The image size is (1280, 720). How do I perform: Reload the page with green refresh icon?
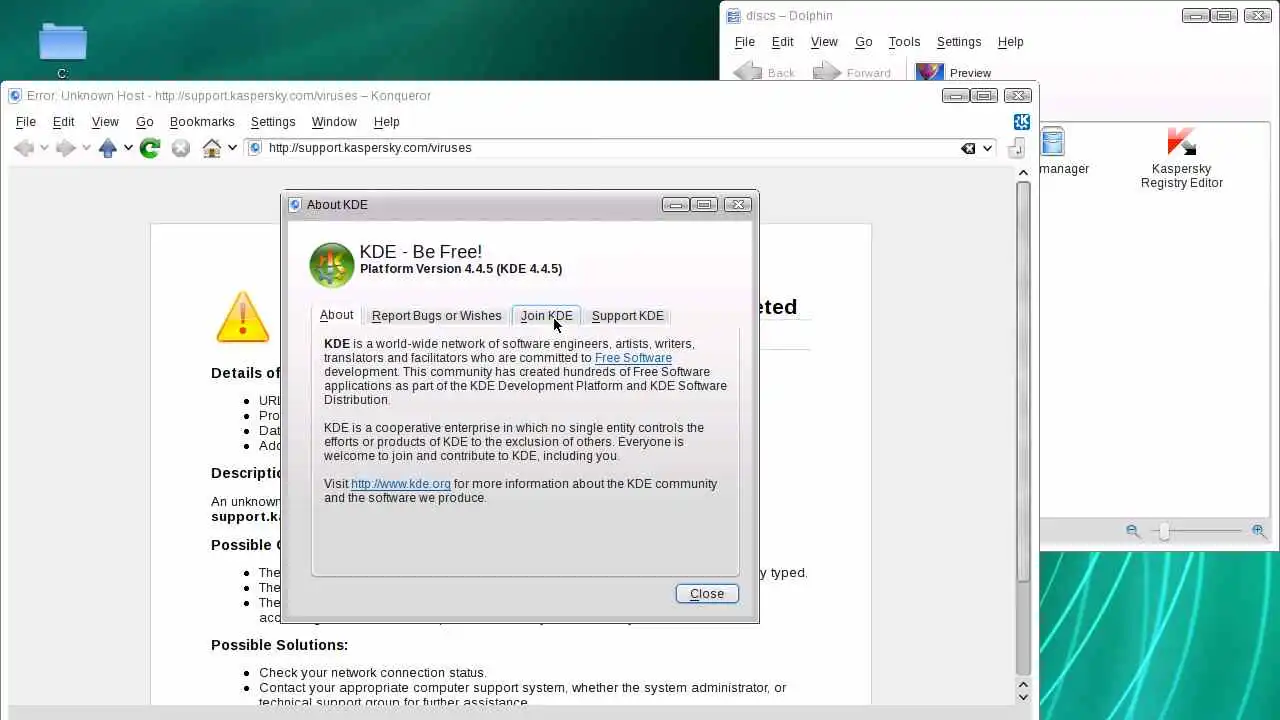pyautogui.click(x=150, y=148)
